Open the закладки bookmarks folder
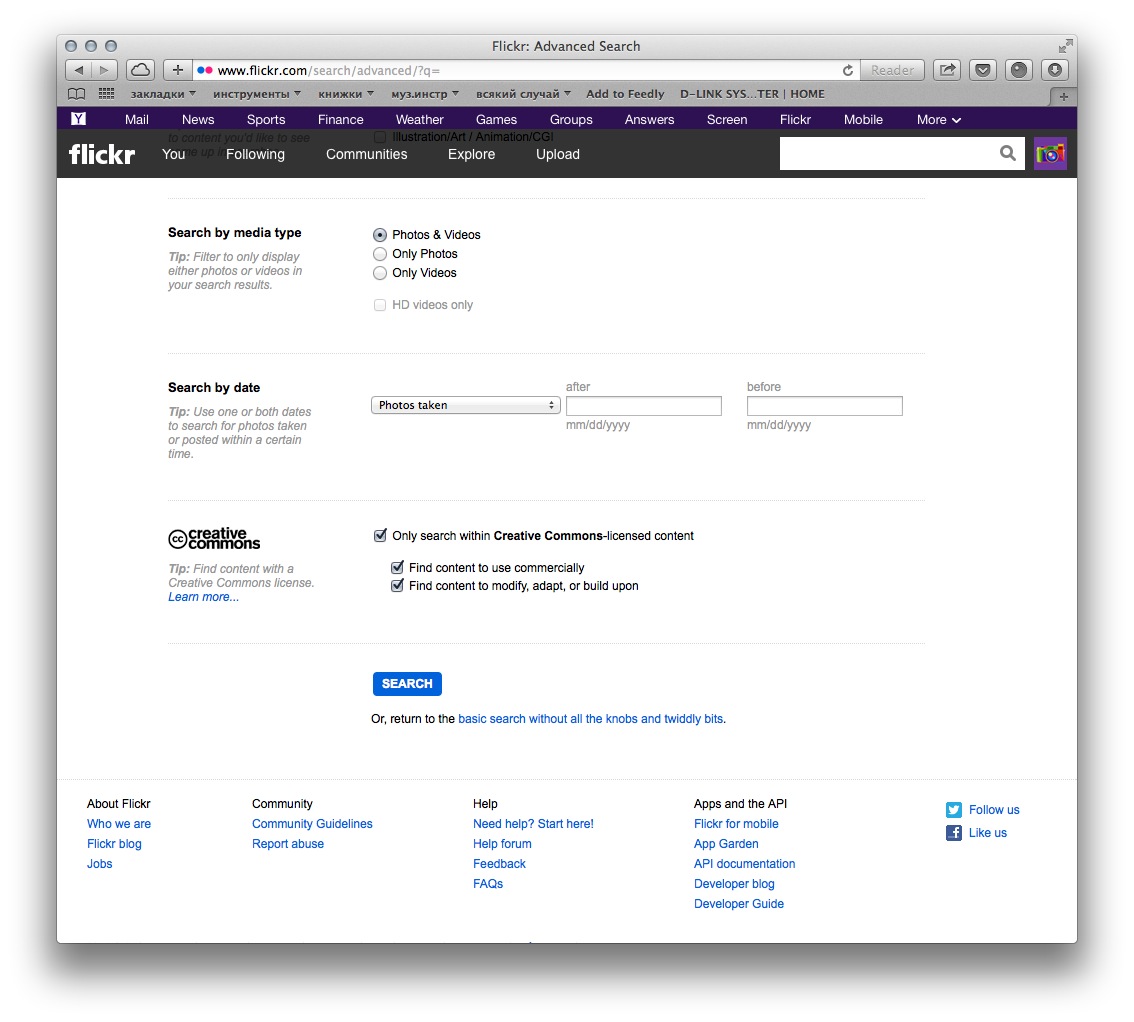 (x=163, y=94)
